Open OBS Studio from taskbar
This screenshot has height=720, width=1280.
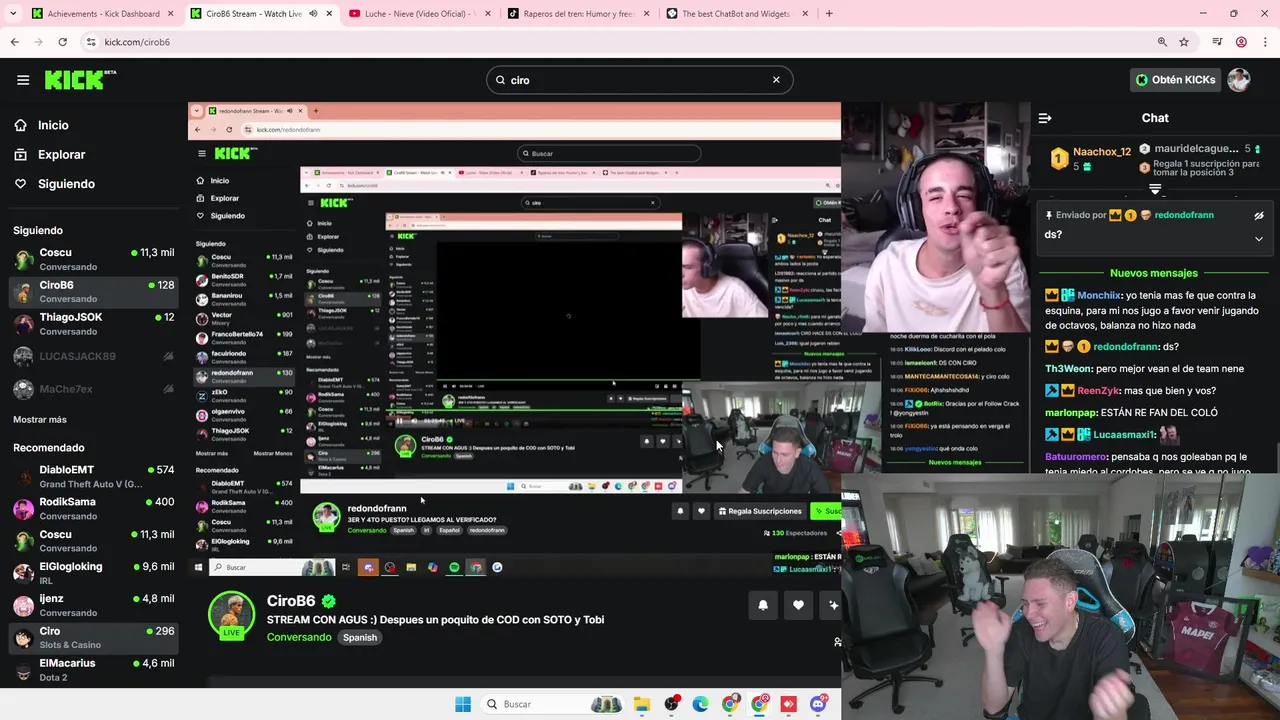pyautogui.click(x=671, y=704)
